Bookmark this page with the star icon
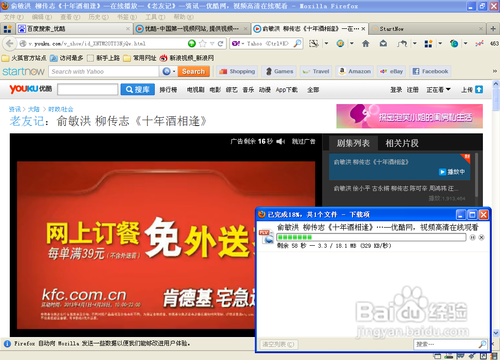 (x=202, y=43)
